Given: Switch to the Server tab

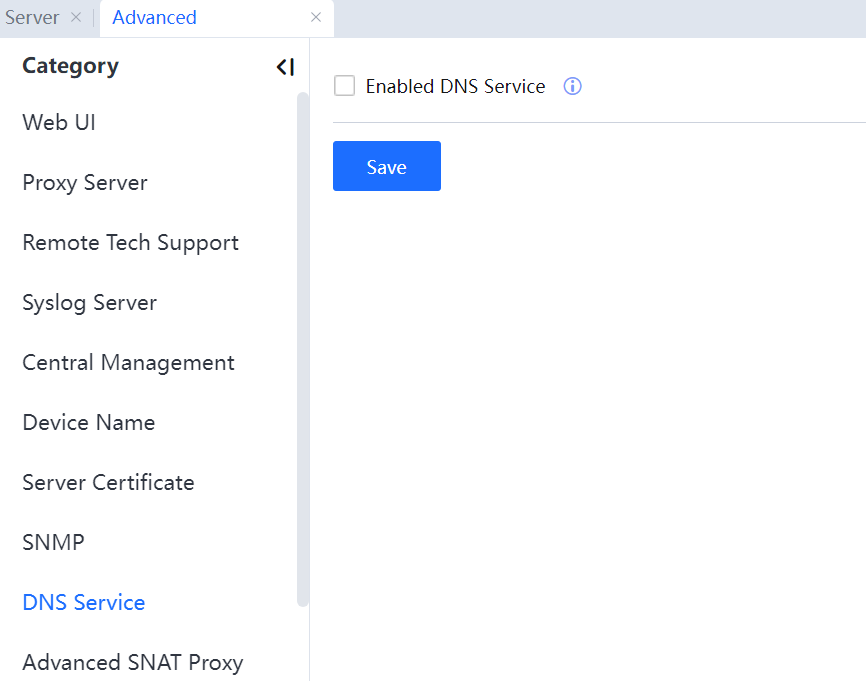Looking at the screenshot, I should [32, 18].
